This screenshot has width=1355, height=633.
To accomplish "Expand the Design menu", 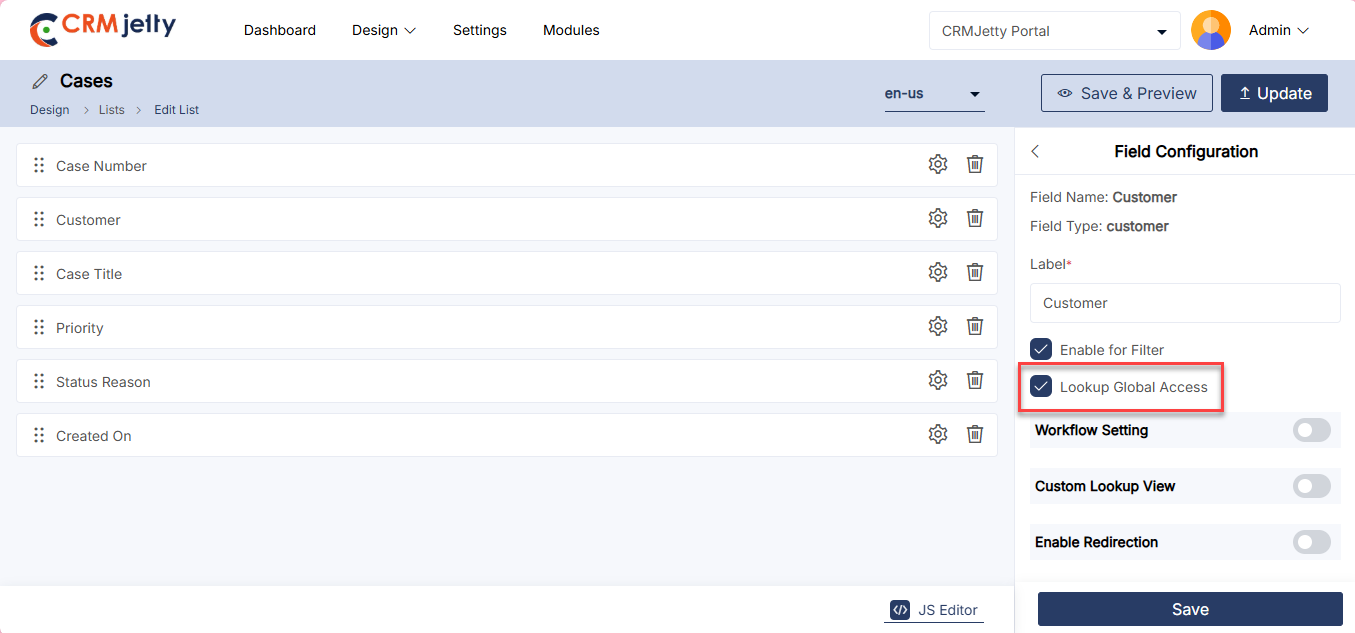I will pyautogui.click(x=383, y=31).
